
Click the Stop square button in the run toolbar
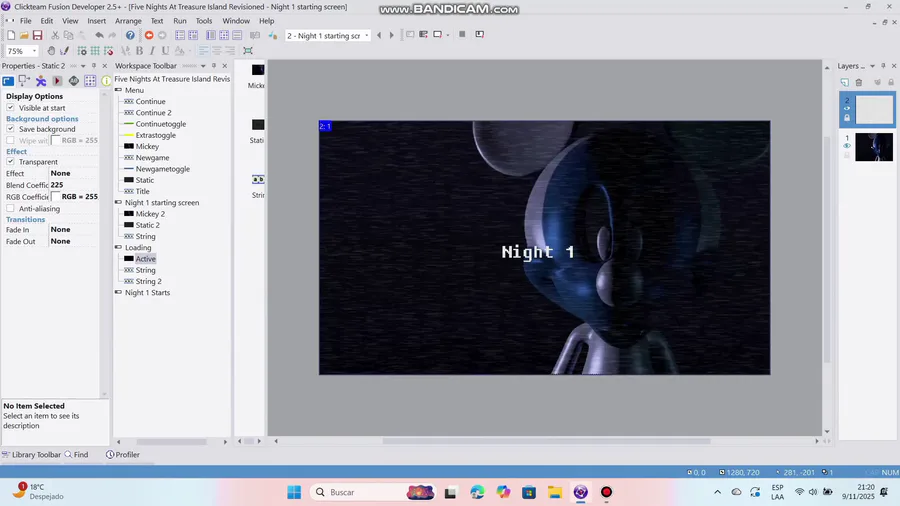pos(462,34)
